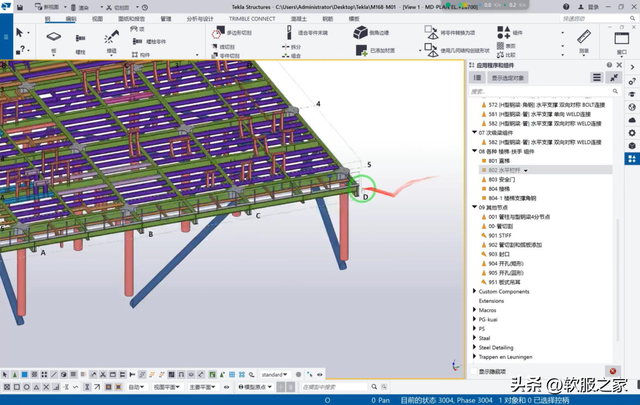
Task: Toggle the first crossed-square snap switch
Action: pyautogui.click(x=7, y=387)
